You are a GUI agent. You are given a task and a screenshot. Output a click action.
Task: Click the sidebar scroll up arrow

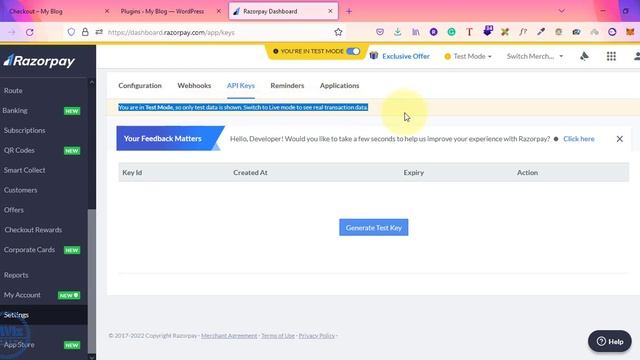pos(92,82)
